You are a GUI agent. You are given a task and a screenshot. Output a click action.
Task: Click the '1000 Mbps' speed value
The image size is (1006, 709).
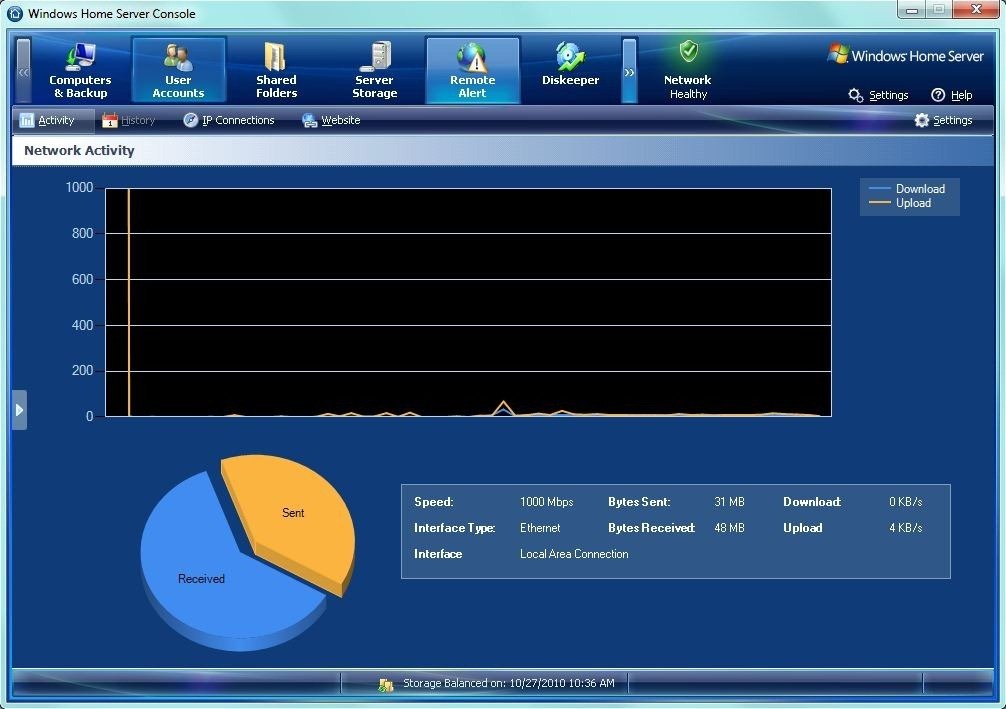(x=547, y=502)
